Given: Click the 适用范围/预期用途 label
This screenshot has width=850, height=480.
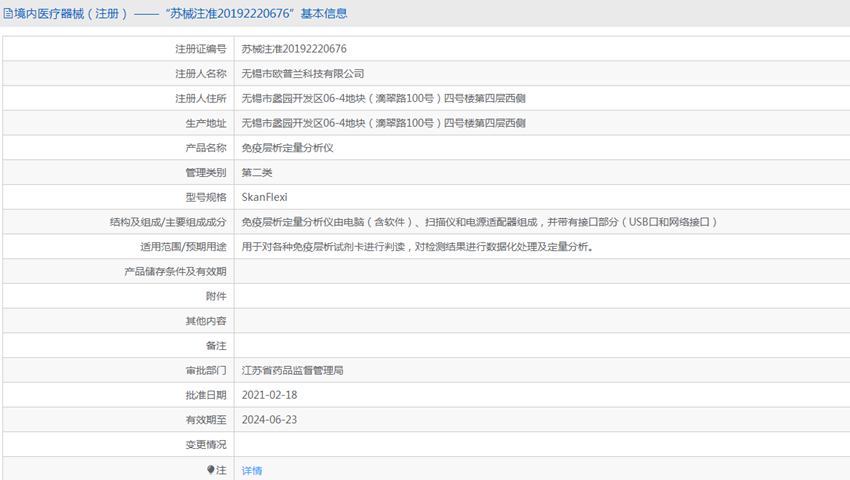Looking at the screenshot, I should (183, 247).
